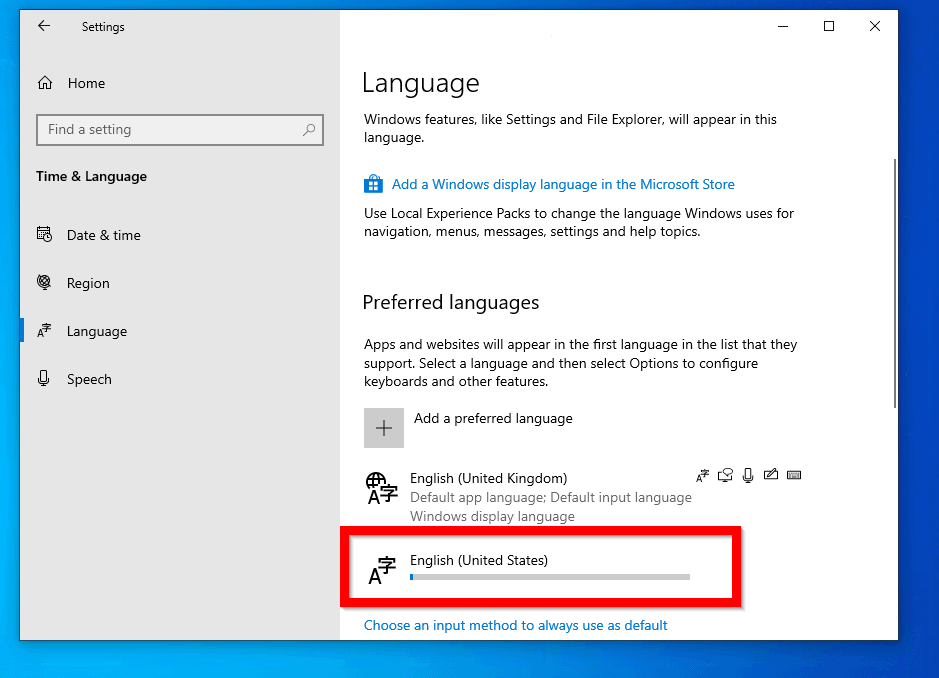
Task: Click the Preferred languages heading
Action: [x=450, y=302]
